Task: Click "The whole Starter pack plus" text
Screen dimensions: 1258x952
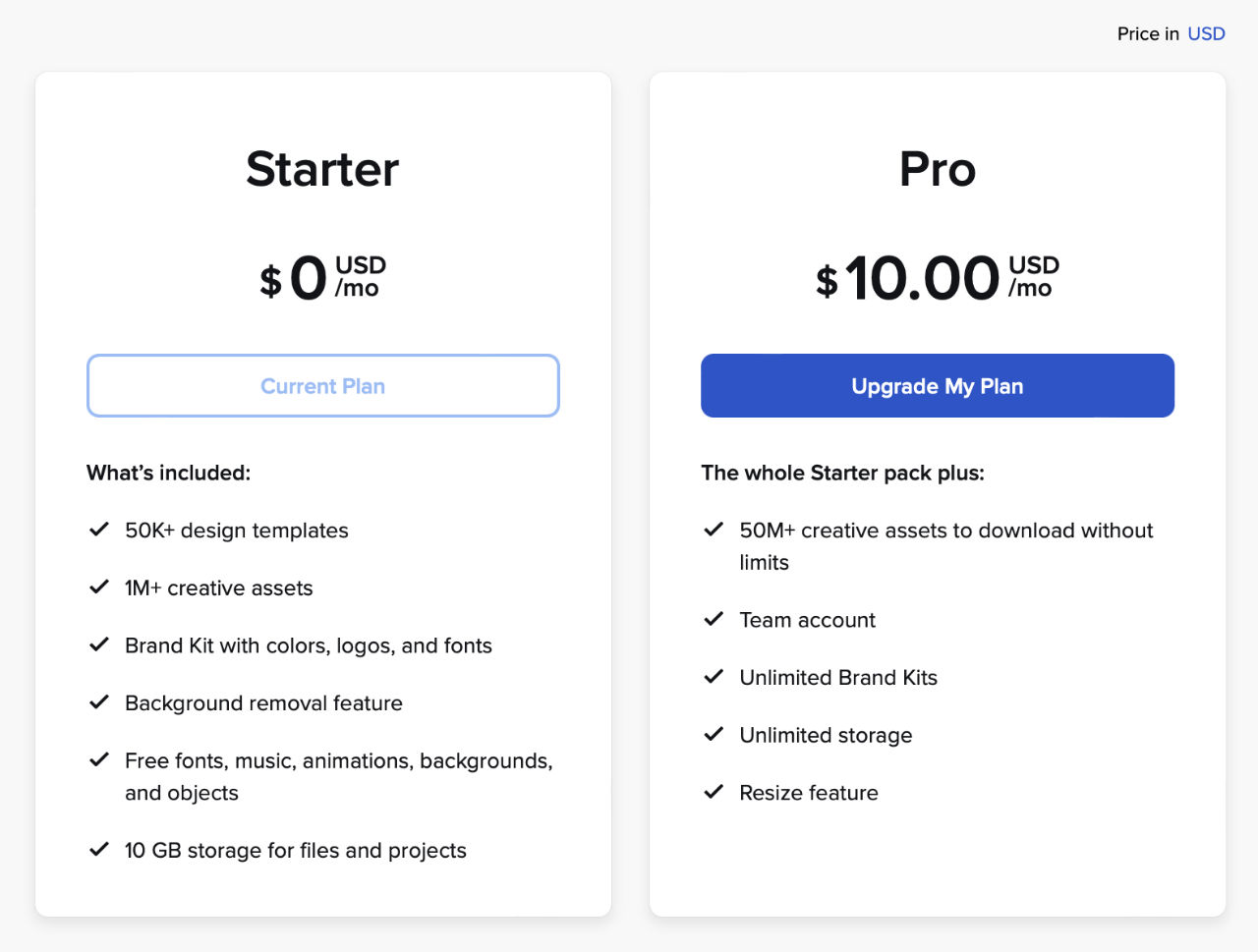Action: point(842,473)
